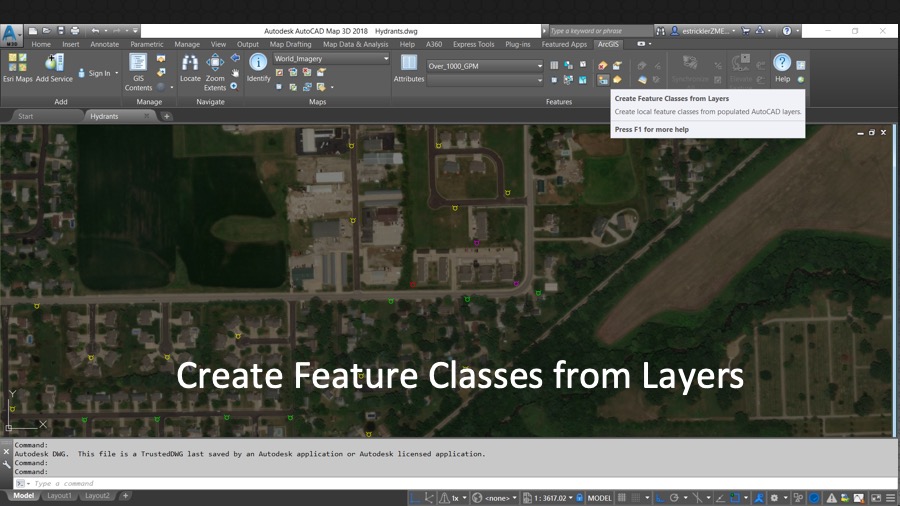Click the QAT Plot printer icon
Viewport: 900px width, 506px height.
pyautogui.click(x=75, y=31)
